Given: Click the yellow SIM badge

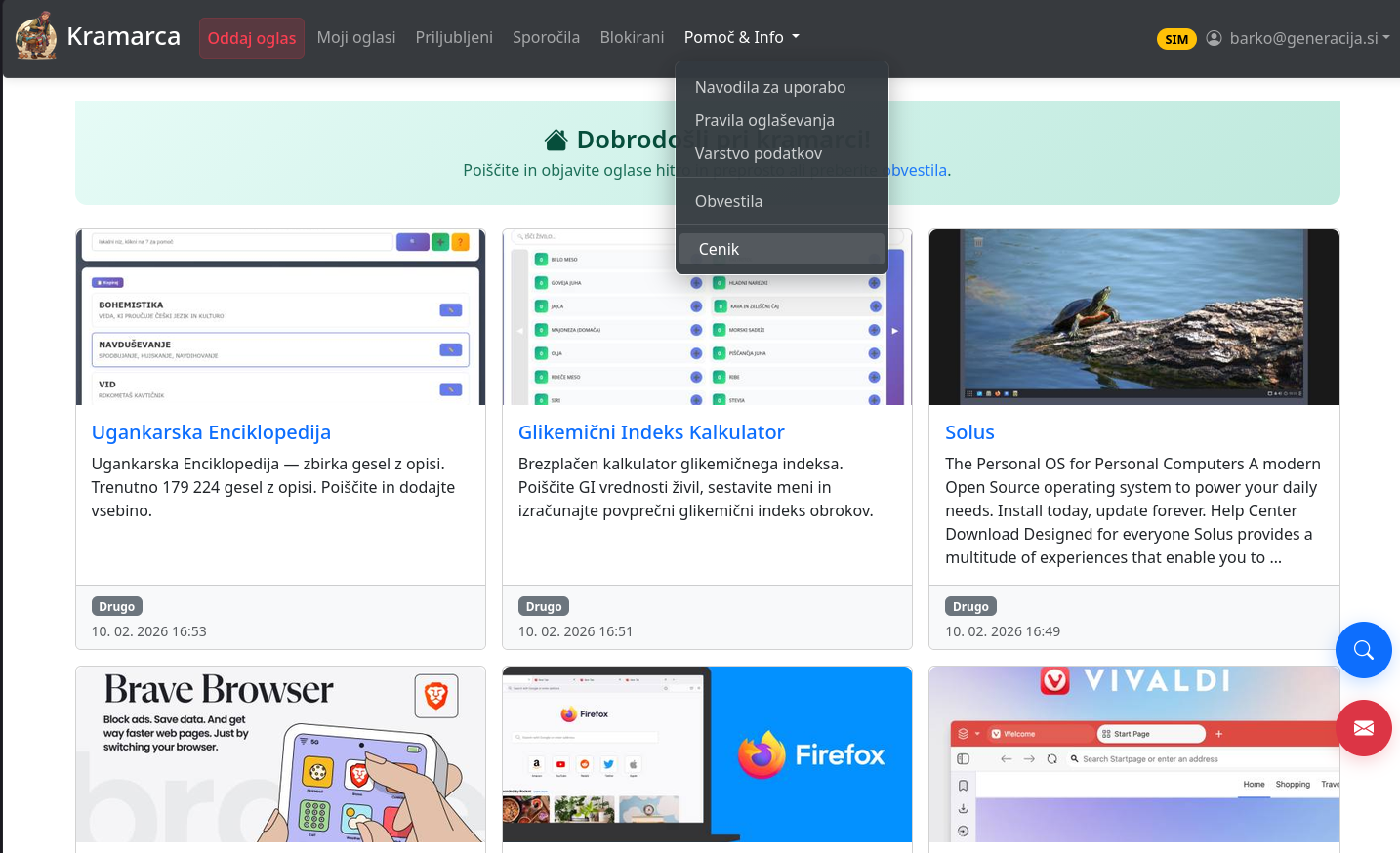Looking at the screenshot, I should 1176,39.
